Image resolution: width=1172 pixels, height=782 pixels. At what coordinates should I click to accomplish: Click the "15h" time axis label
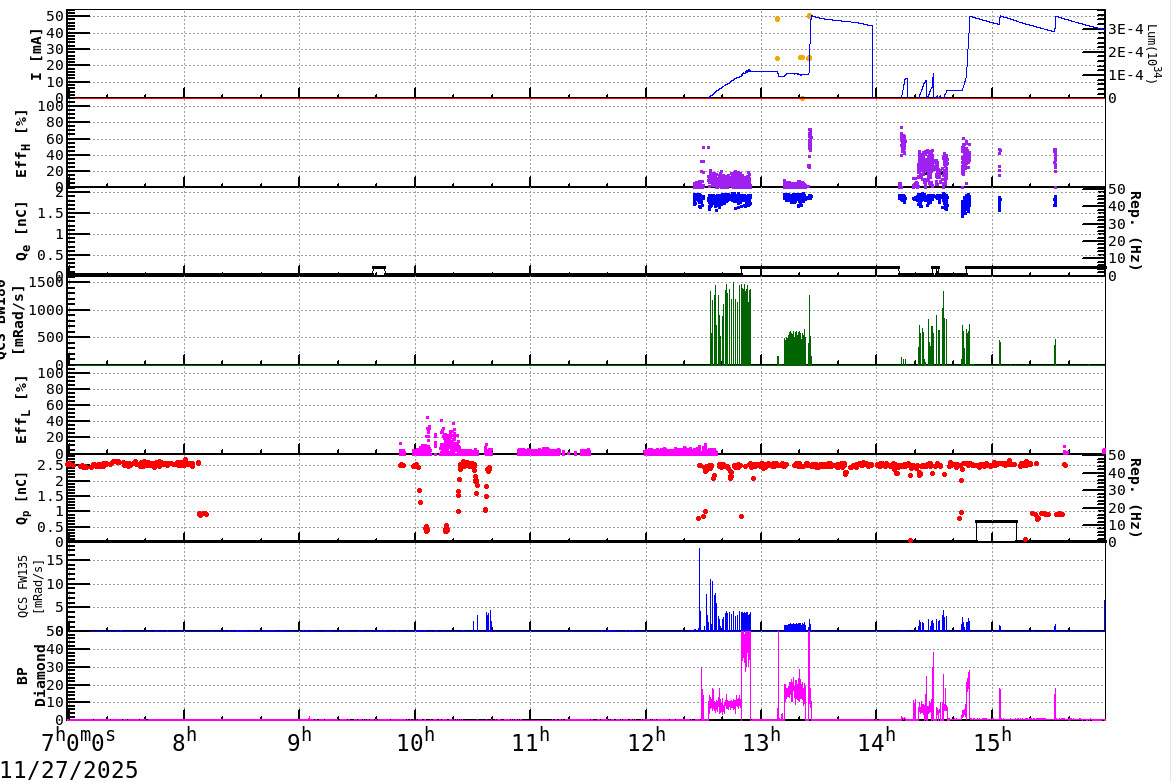click(x=994, y=742)
